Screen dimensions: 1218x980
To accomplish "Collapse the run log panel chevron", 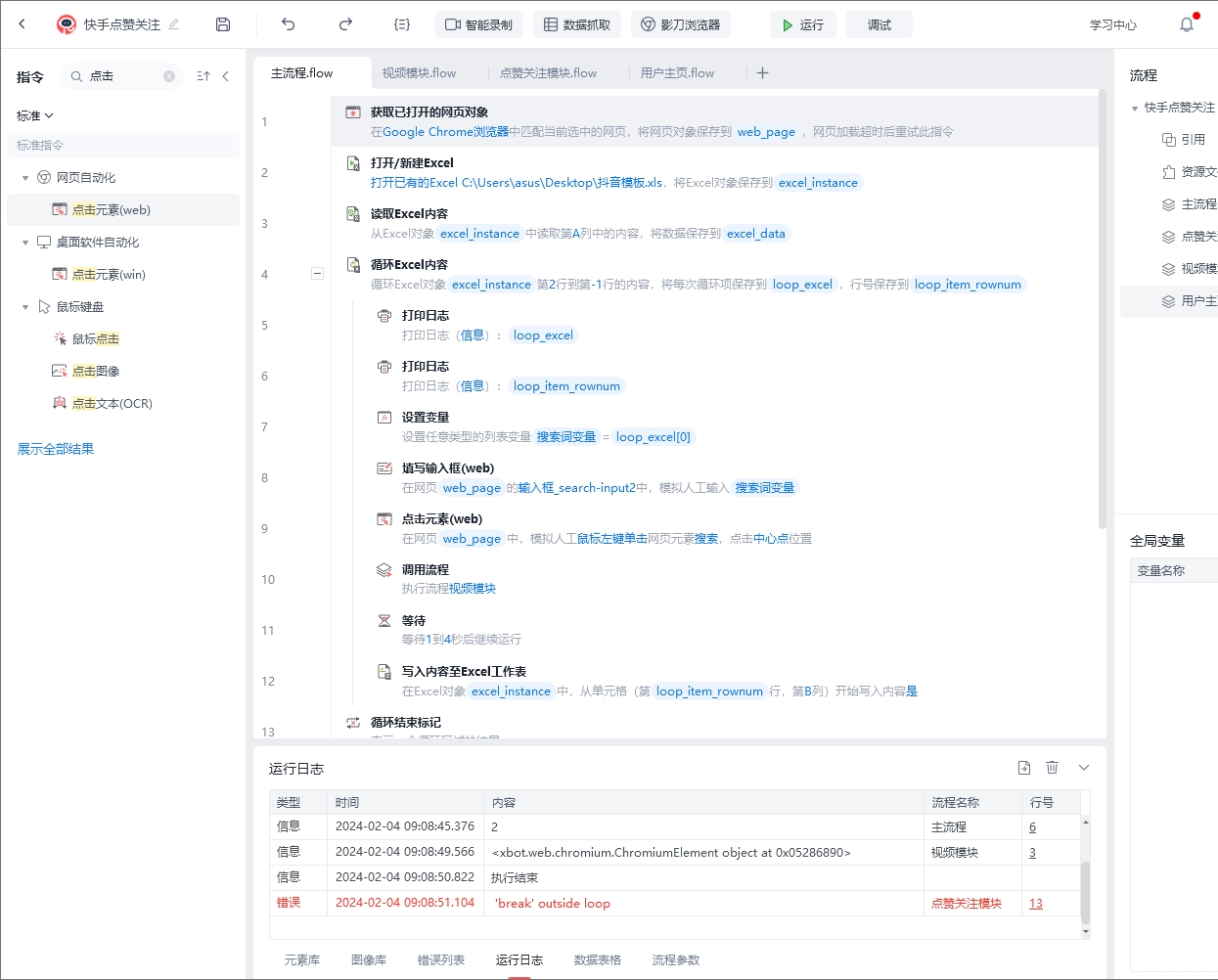I will tap(1084, 768).
